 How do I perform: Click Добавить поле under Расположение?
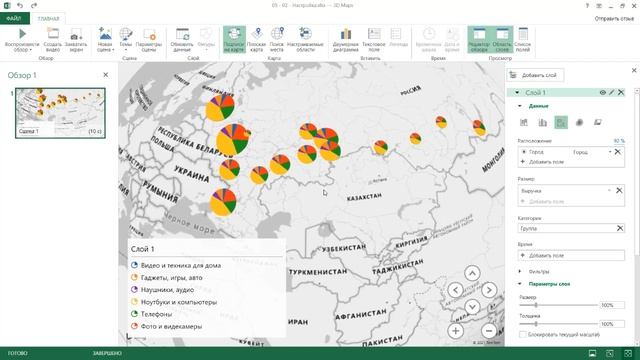[x=543, y=162]
